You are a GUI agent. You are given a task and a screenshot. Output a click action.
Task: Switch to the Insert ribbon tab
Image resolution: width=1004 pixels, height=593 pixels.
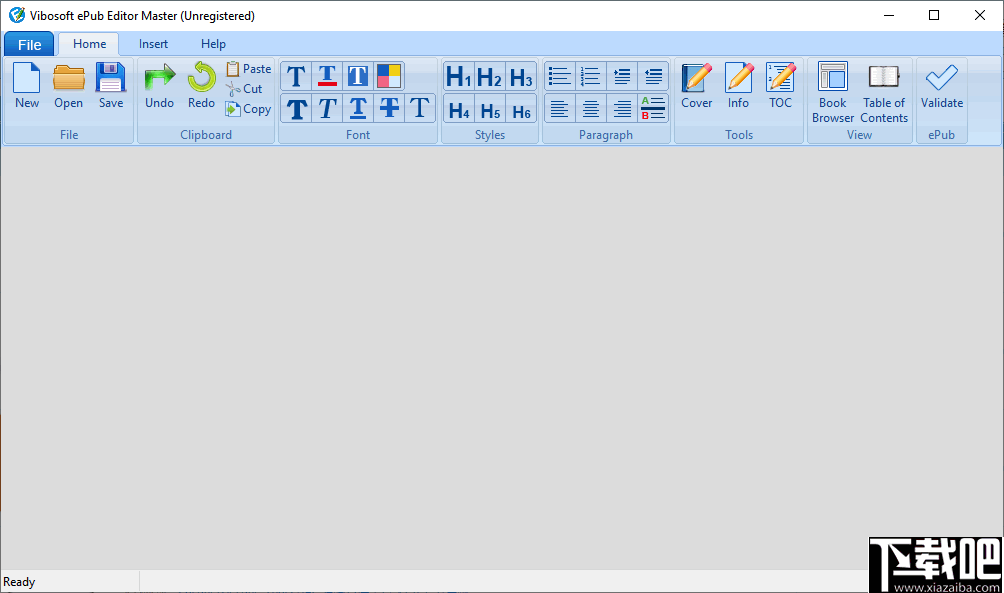(x=153, y=44)
